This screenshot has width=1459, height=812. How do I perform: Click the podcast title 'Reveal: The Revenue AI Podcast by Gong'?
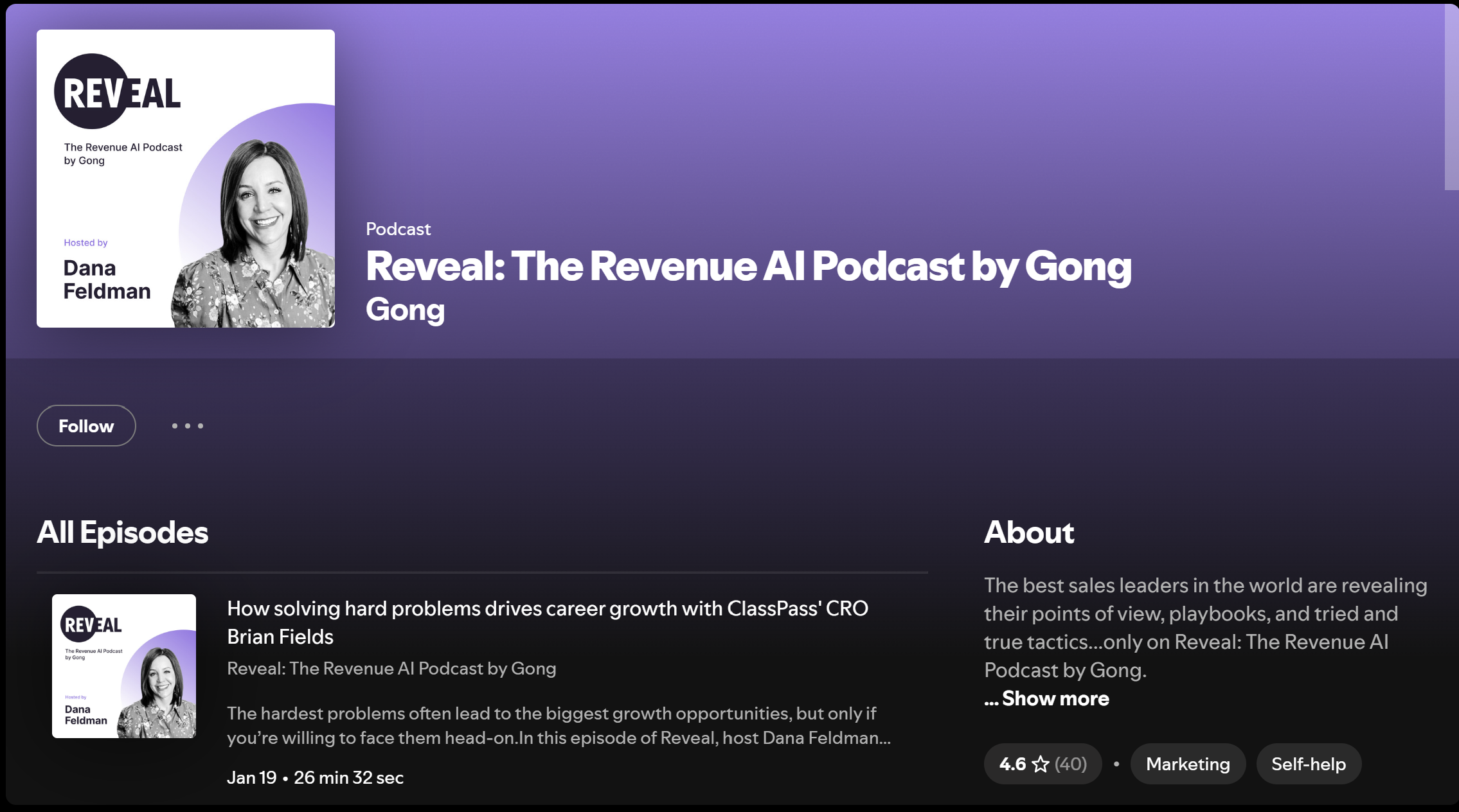[x=749, y=266]
